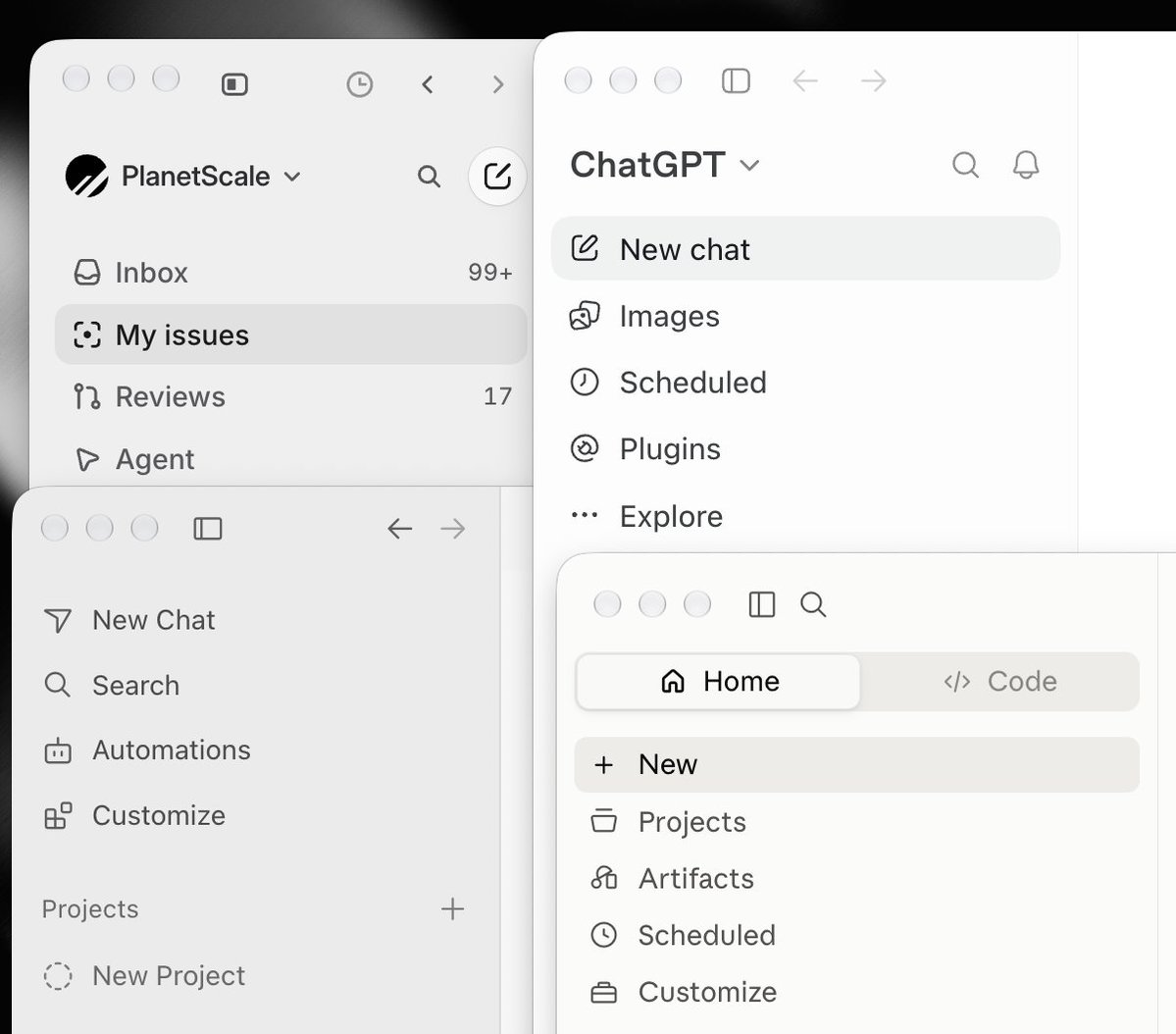Toggle sidebar in the PlanetScale window
The height and width of the screenshot is (1034, 1176).
click(234, 84)
